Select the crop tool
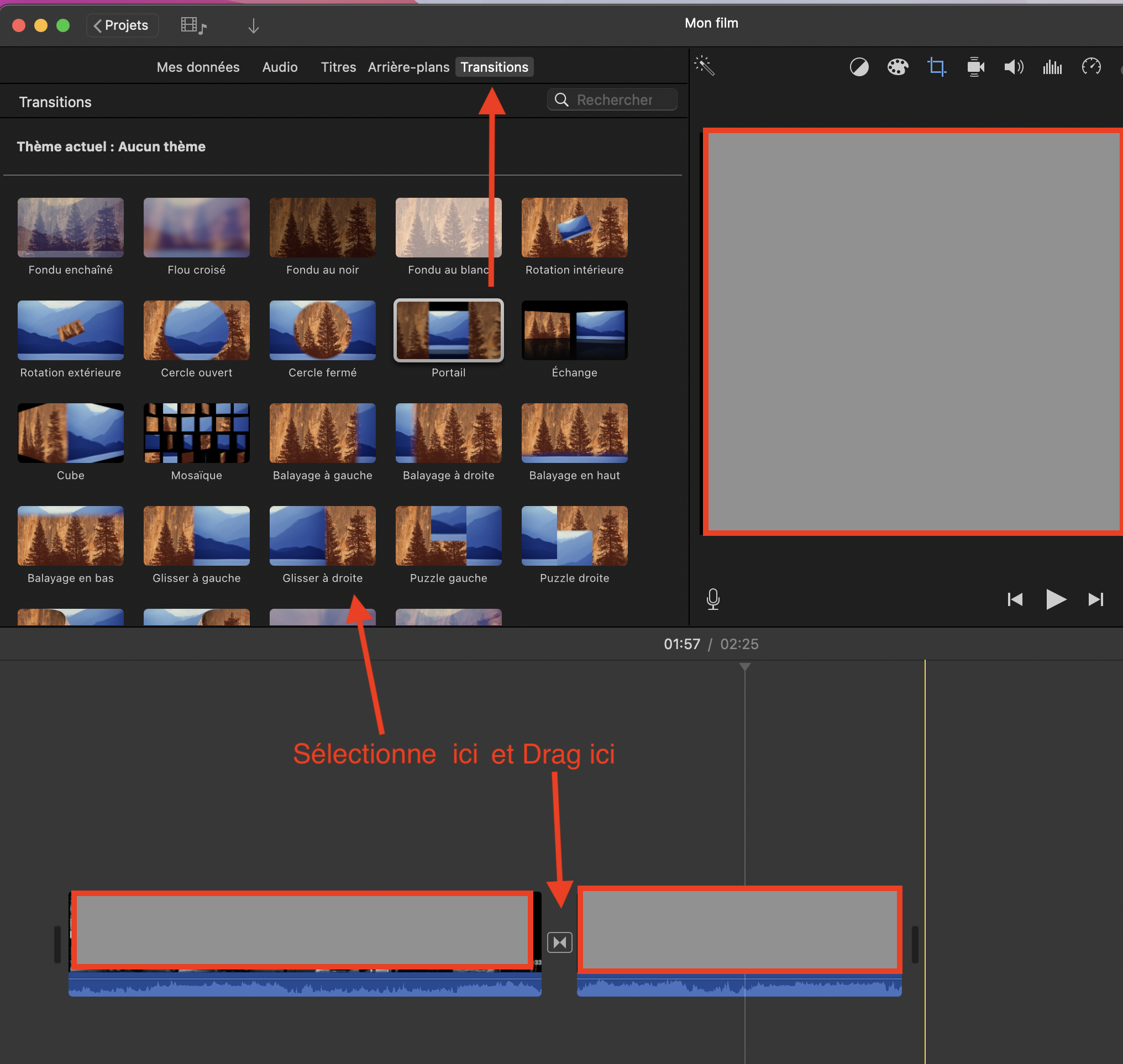 936,67
